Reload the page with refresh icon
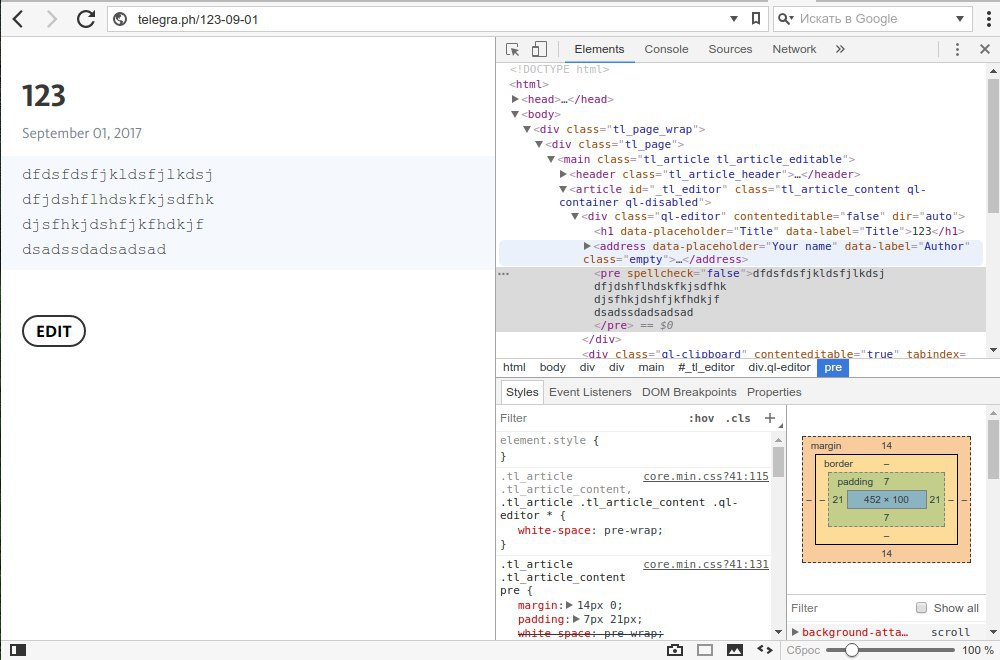1000x660 pixels. pos(86,18)
